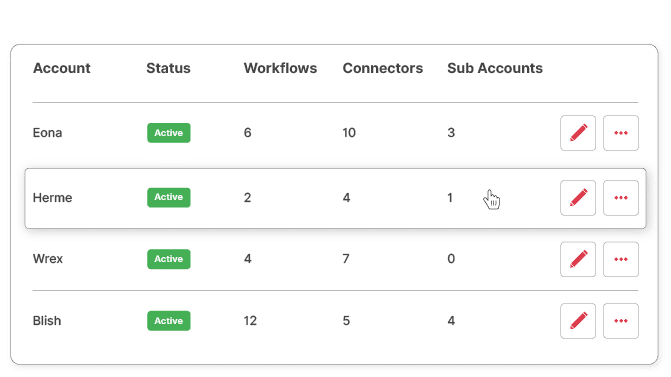Screen dimensions: 671x377
Task: Select the Workflows column header
Action: 280,68
